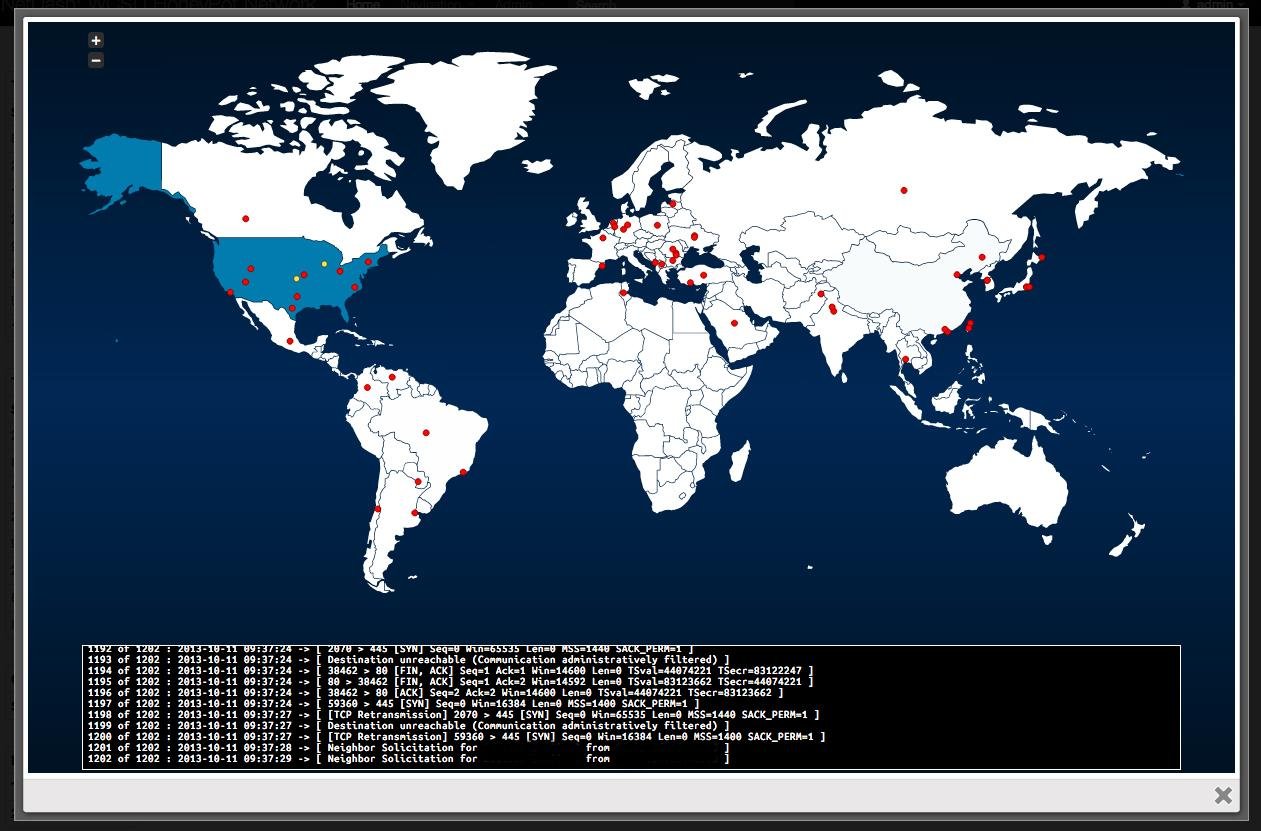Click the user silhouette icon beside admin
The height and width of the screenshot is (831, 1261).
1186,5
